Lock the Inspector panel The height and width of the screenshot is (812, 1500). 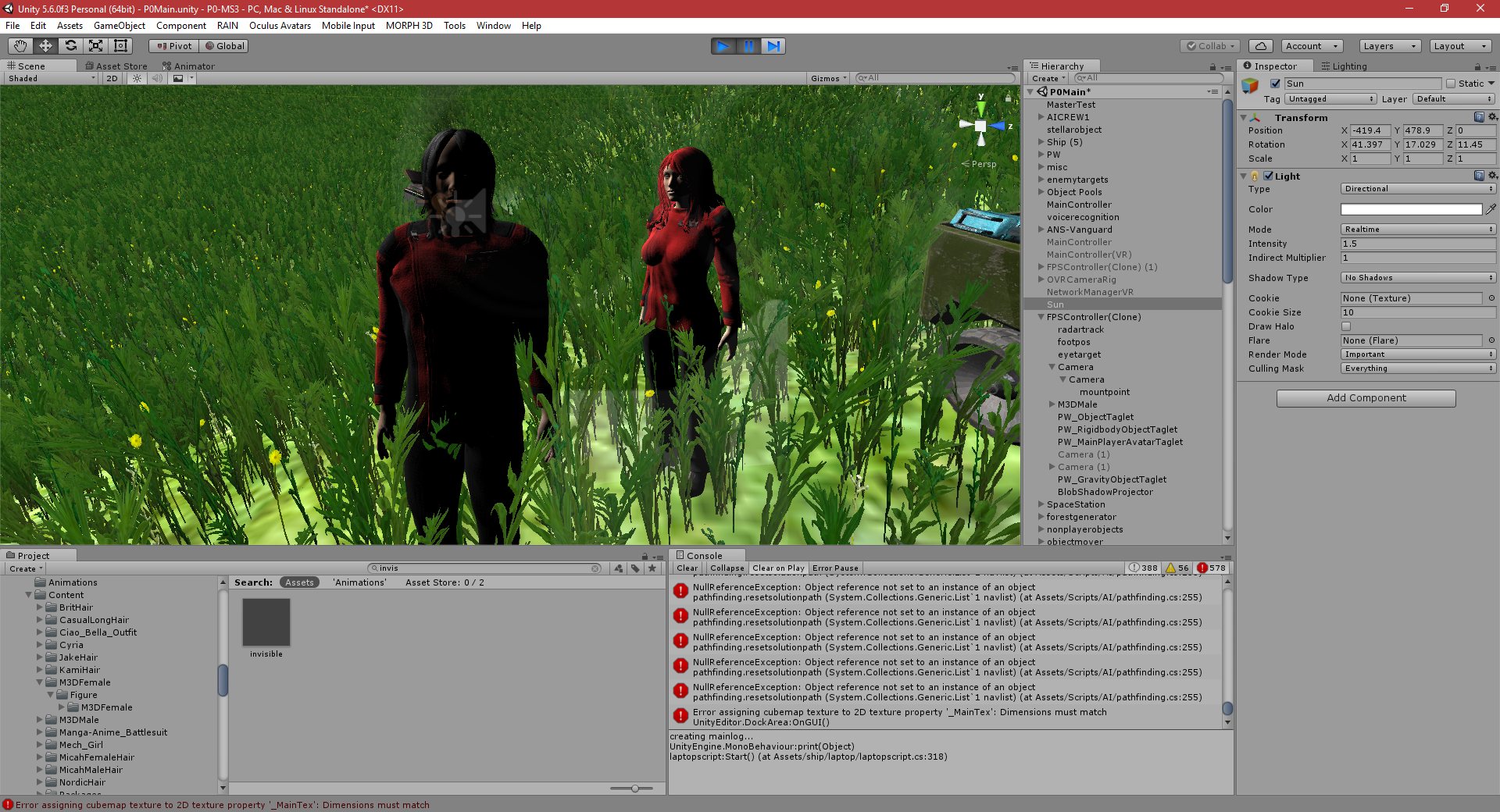pos(1477,67)
